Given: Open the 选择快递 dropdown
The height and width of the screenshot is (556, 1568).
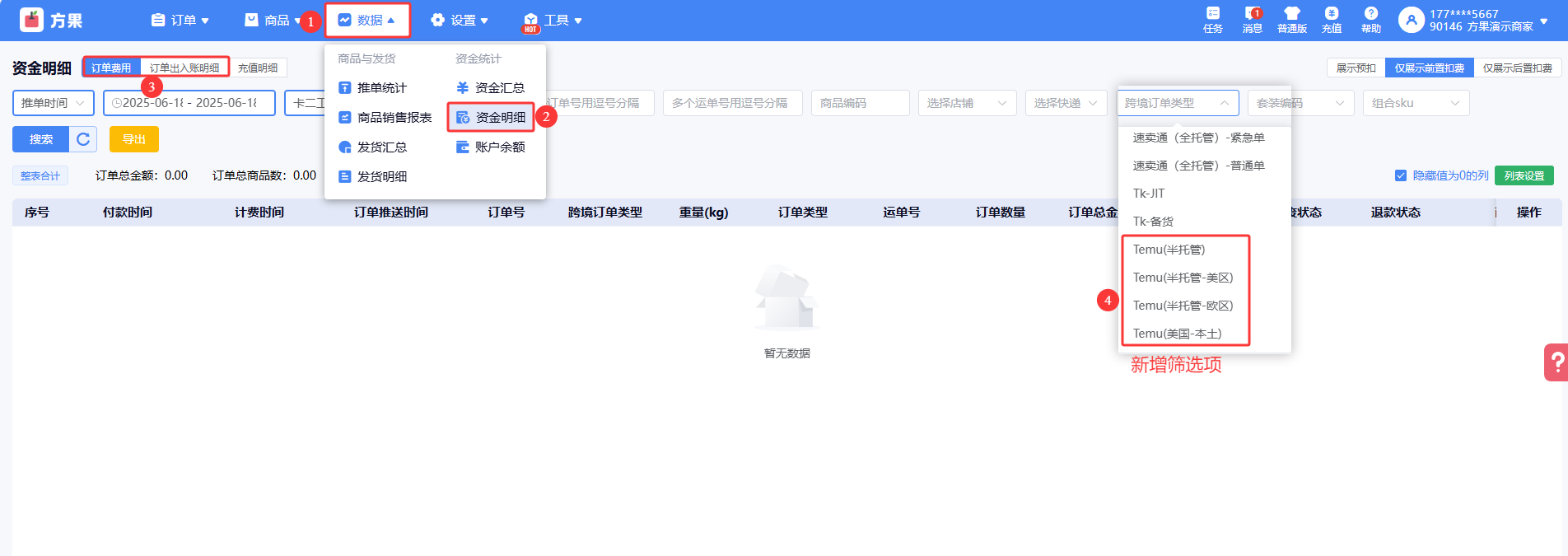Looking at the screenshot, I should tap(1066, 103).
